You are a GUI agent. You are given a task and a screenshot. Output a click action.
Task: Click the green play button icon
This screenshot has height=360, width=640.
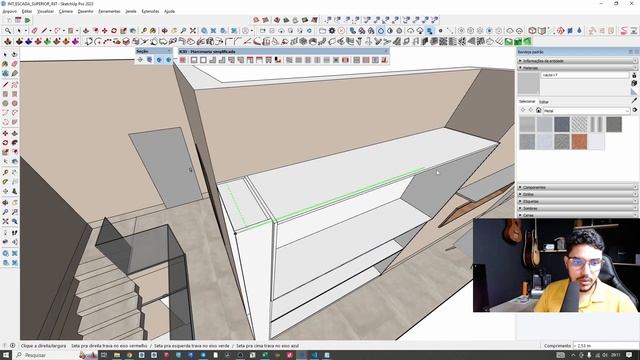pos(27,20)
